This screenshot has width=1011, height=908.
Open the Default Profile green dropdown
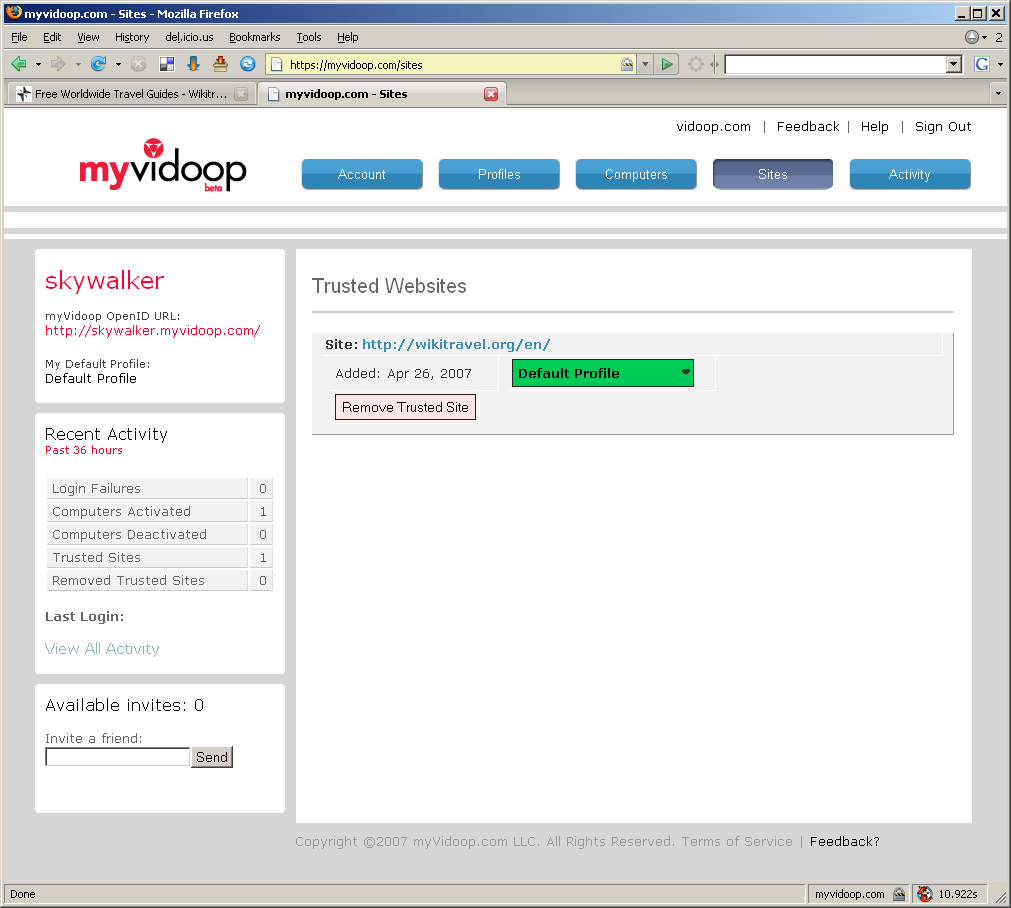pyautogui.click(x=602, y=373)
